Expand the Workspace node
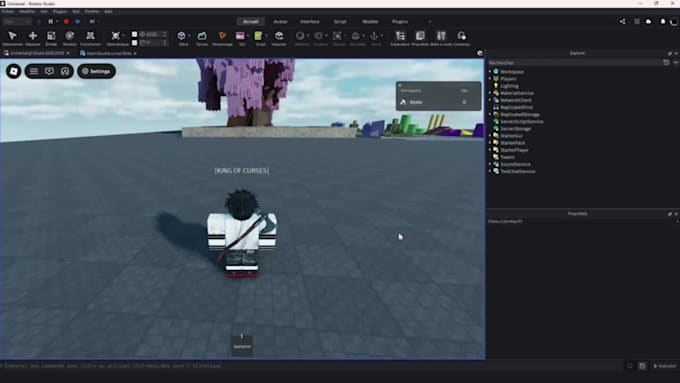 pyautogui.click(x=490, y=72)
